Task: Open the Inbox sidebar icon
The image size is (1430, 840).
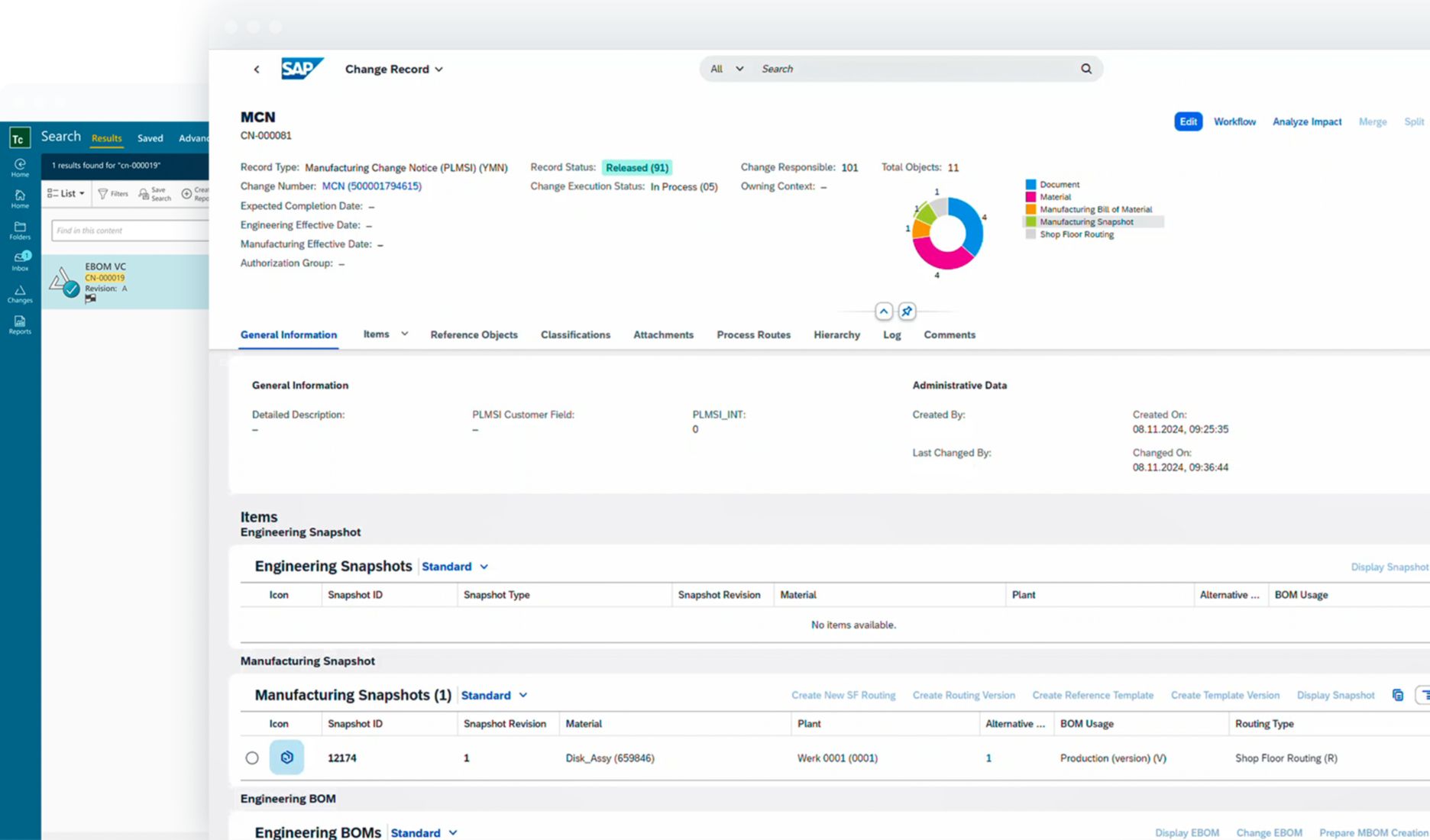Action: pyautogui.click(x=20, y=261)
